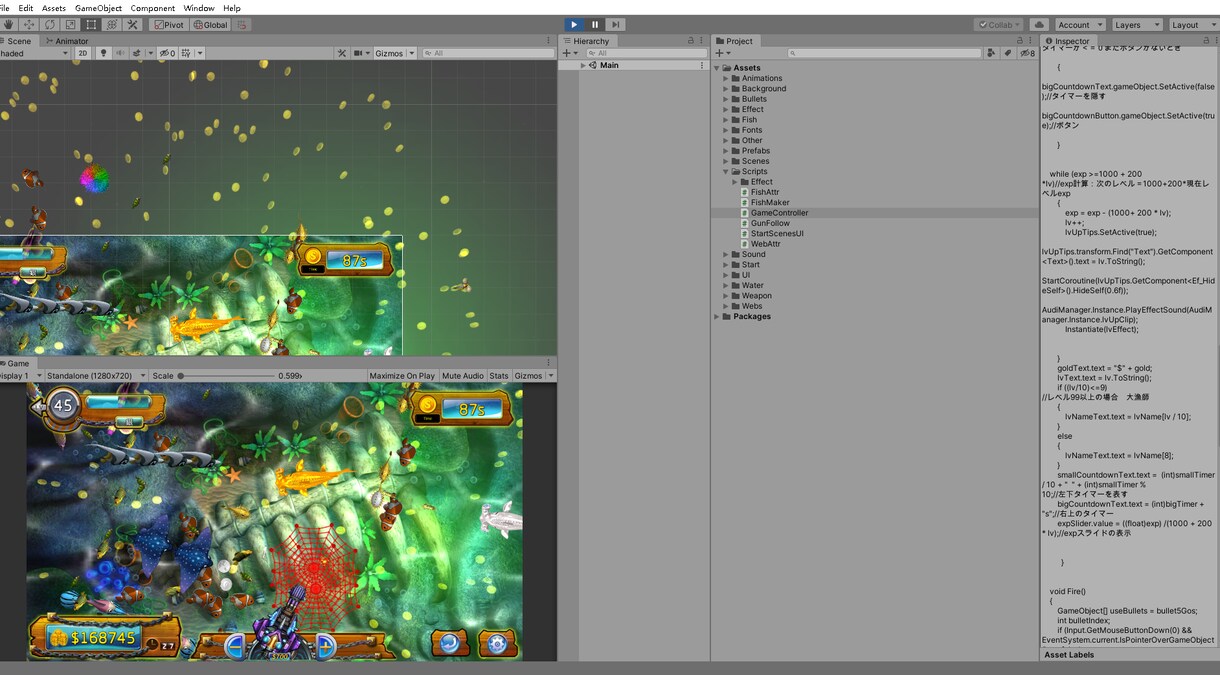Select the GameController script
The image size is (1220, 675).
tap(780, 213)
